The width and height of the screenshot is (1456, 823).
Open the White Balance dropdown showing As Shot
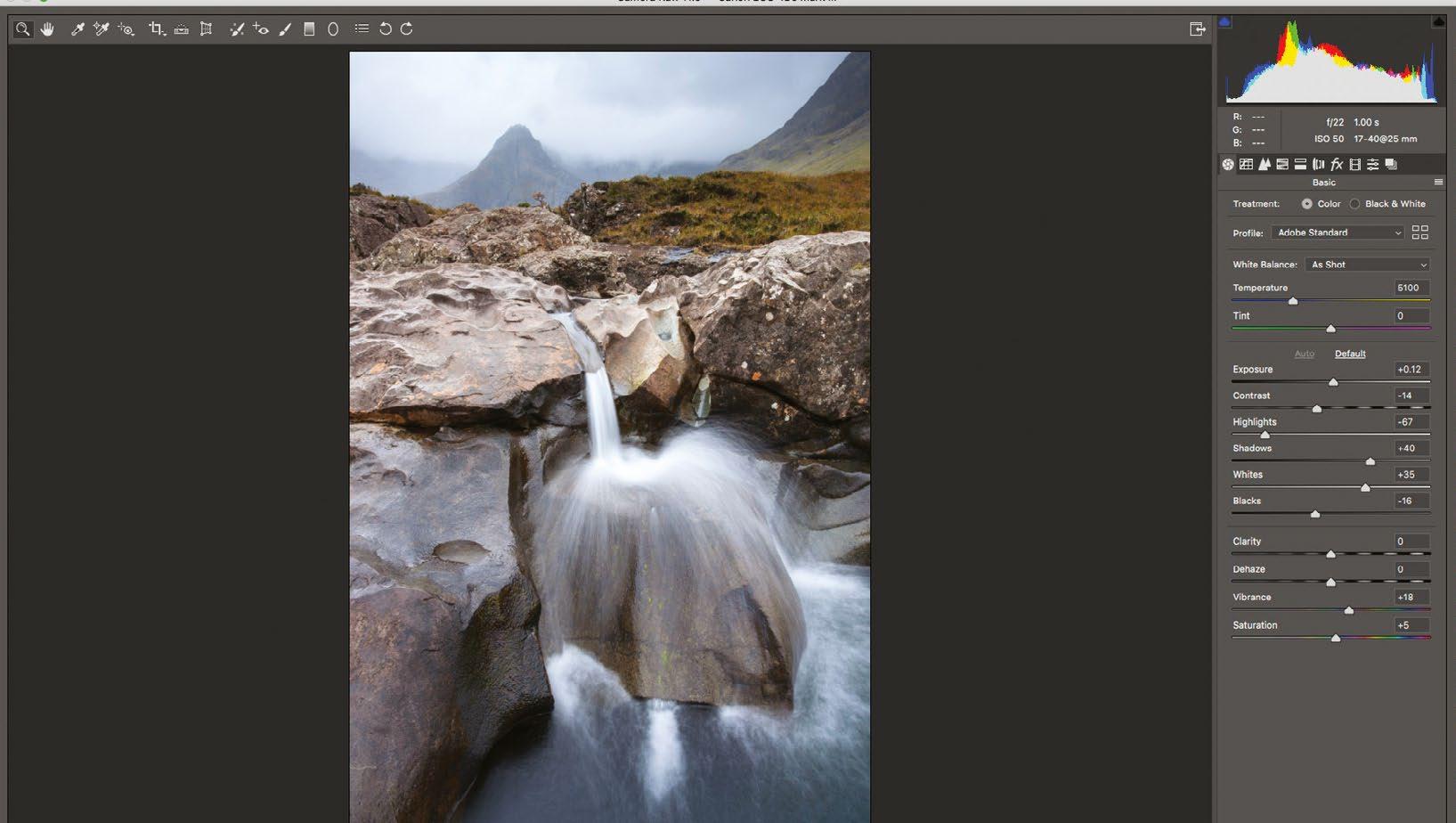1368,265
